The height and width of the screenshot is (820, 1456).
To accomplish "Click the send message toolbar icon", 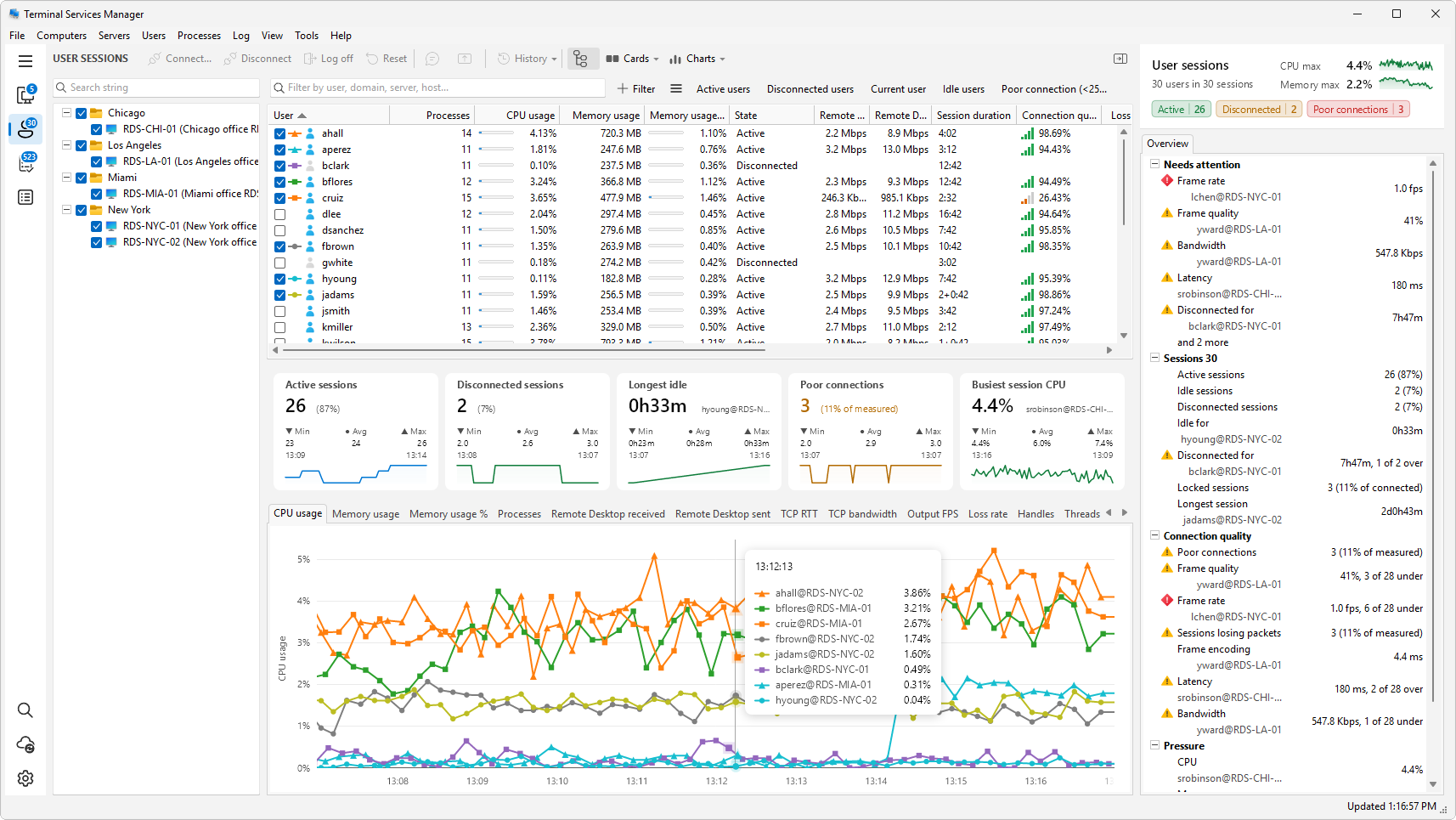I will (432, 59).
